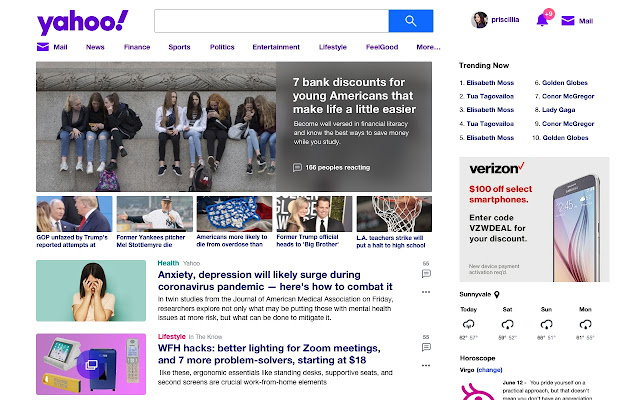The image size is (640, 400).
Task: Click trending item 10 Golden Globes
Action: [565, 138]
